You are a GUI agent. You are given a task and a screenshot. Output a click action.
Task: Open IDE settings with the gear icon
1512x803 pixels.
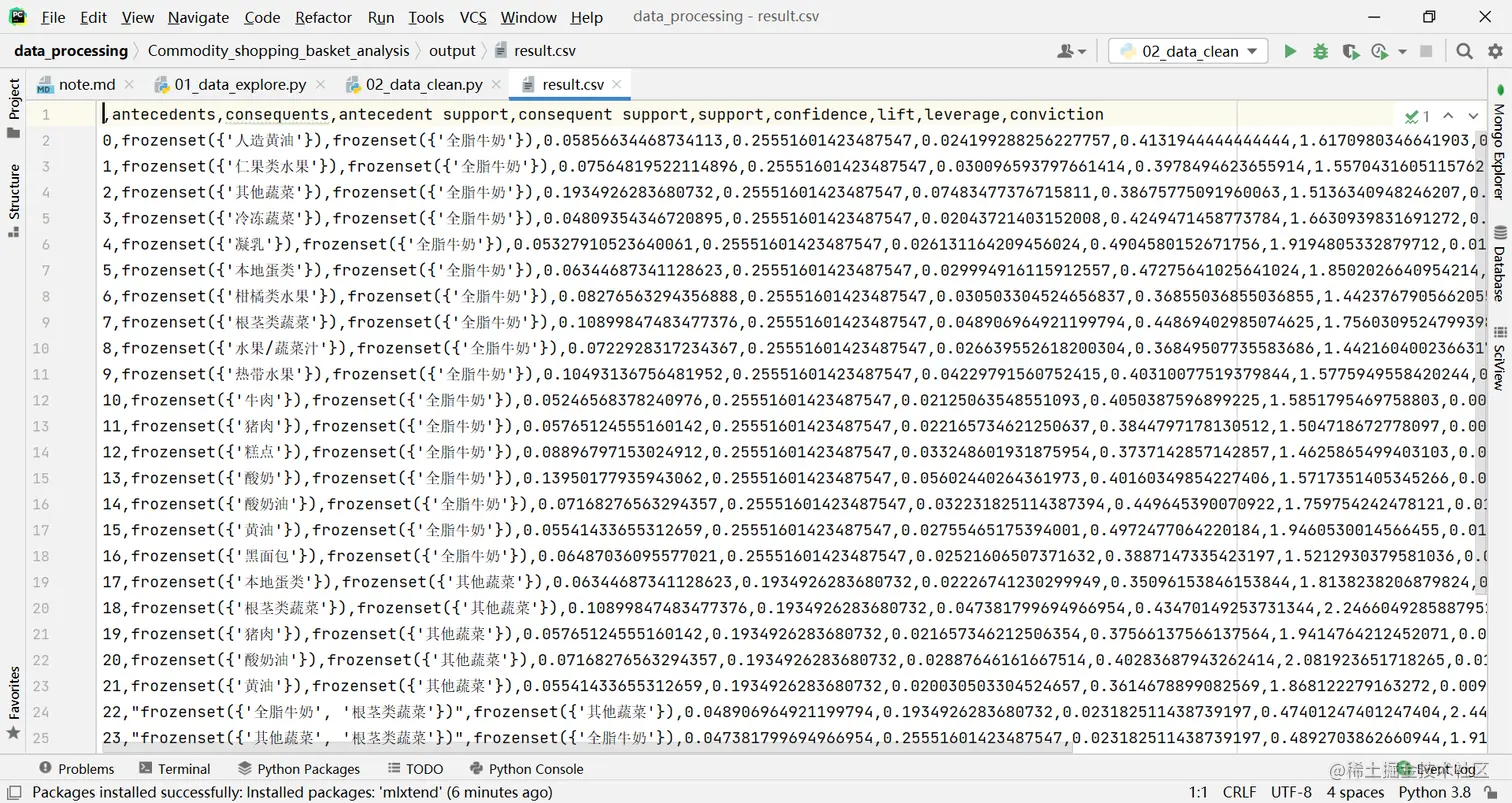[x=1494, y=51]
